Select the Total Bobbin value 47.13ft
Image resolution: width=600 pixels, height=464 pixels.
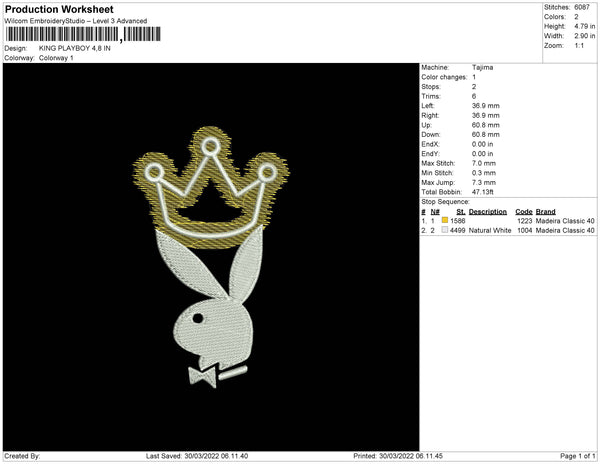pos(483,192)
